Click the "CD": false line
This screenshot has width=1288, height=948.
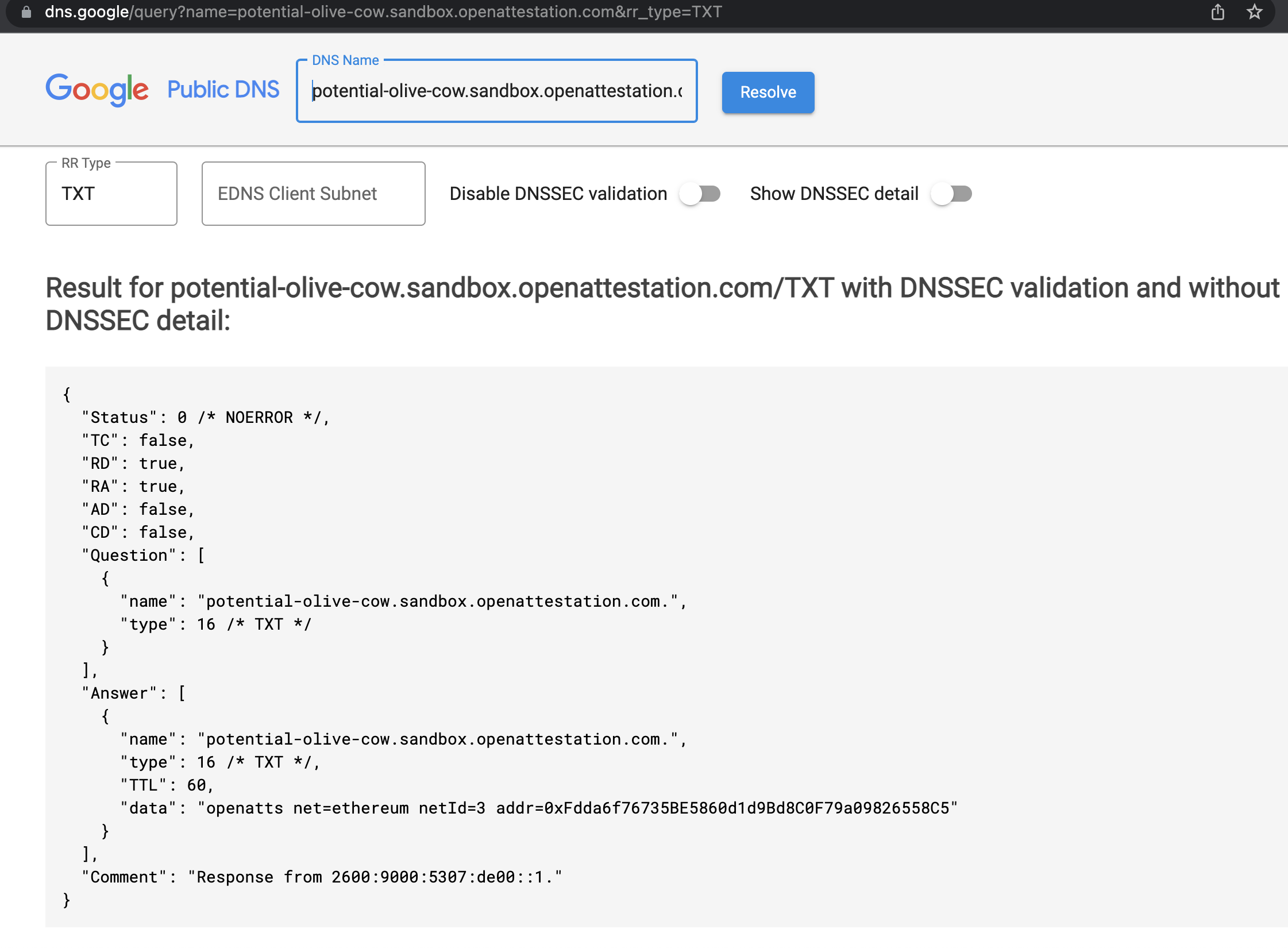[138, 533]
